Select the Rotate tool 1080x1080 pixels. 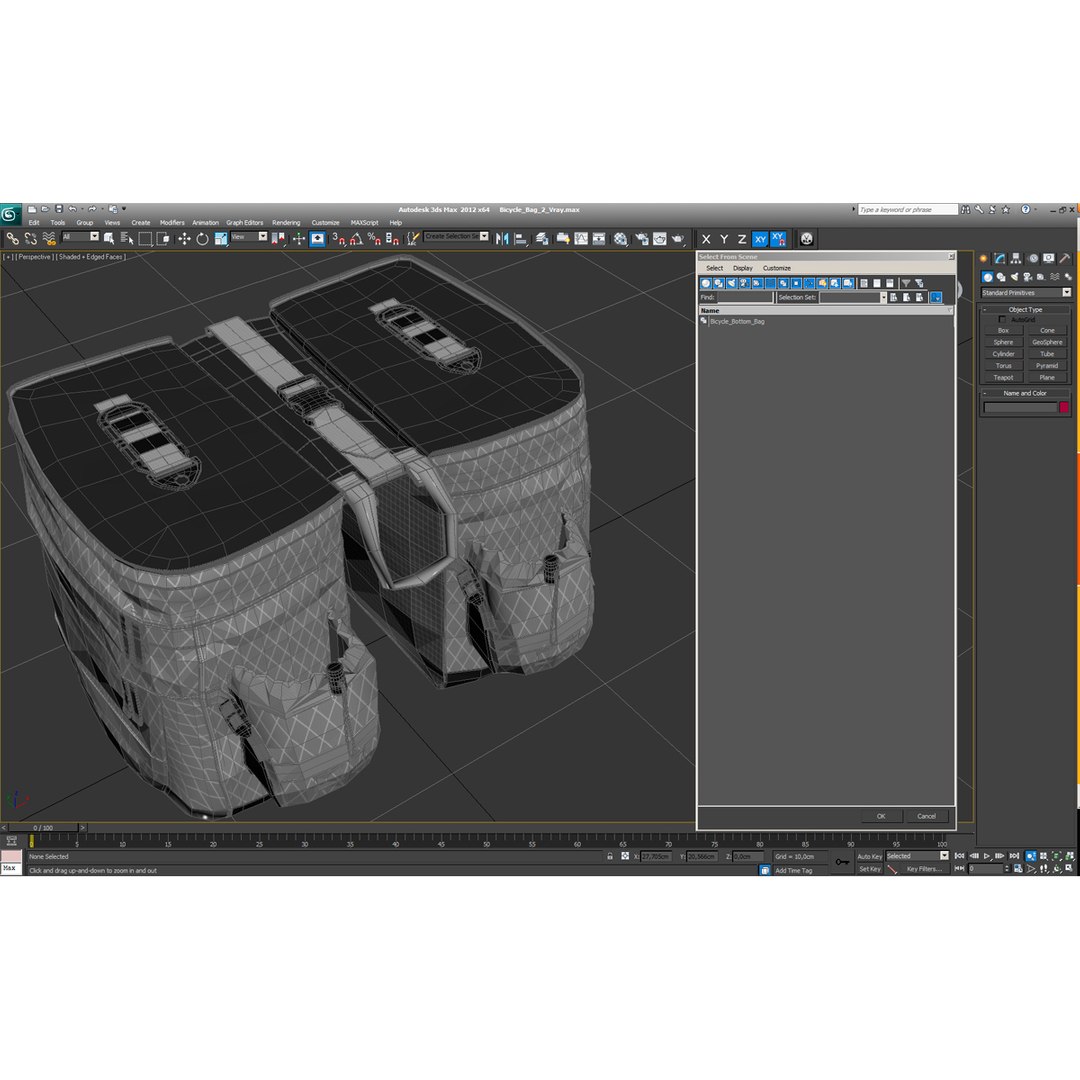point(202,239)
